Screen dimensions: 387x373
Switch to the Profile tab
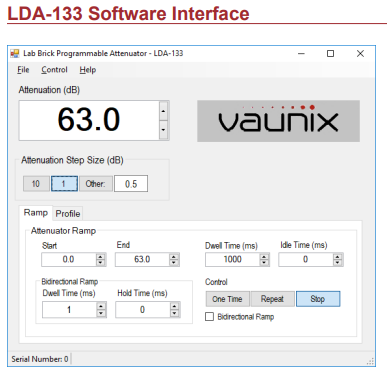(68, 214)
